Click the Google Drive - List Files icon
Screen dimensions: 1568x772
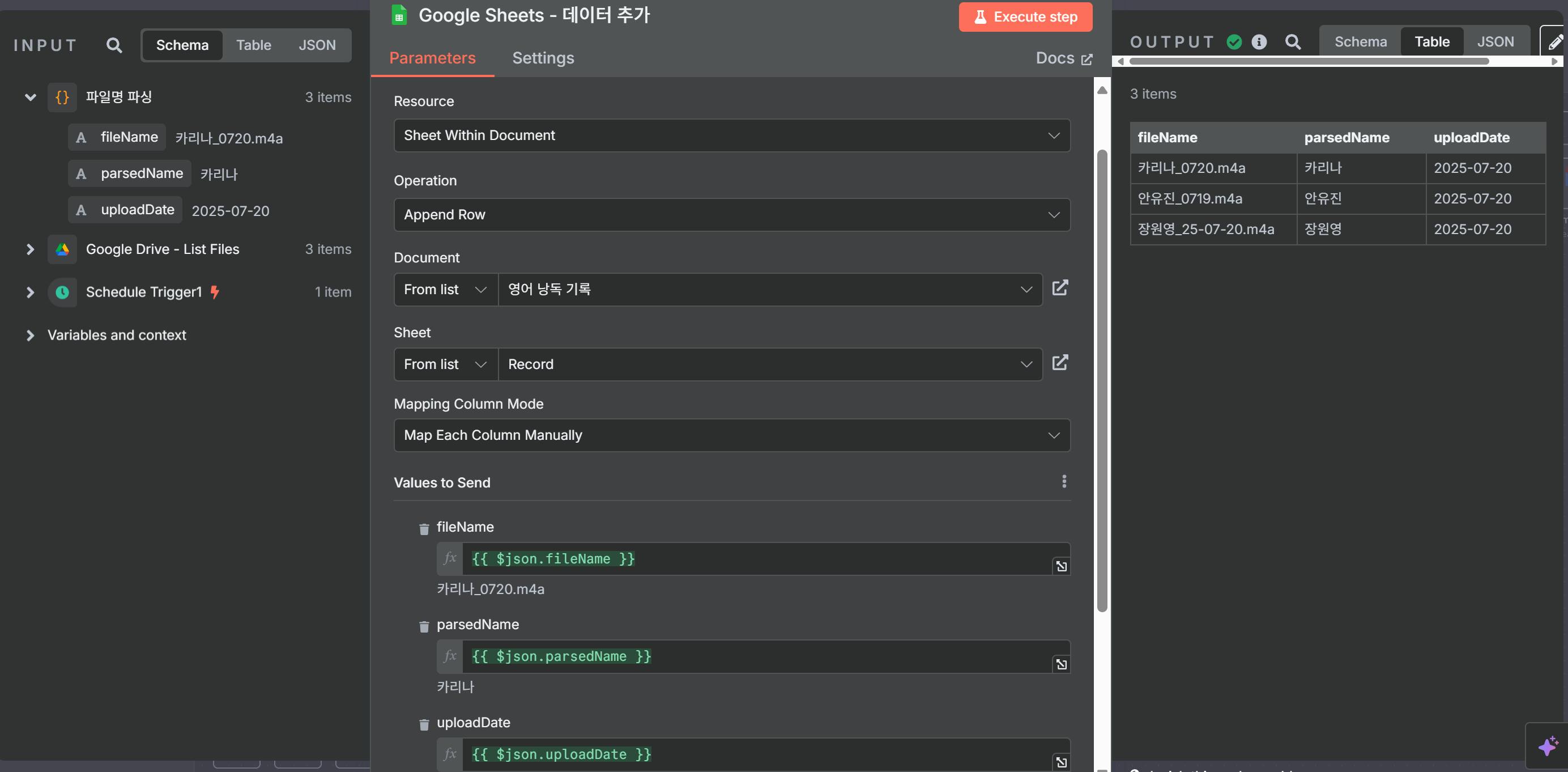point(62,249)
